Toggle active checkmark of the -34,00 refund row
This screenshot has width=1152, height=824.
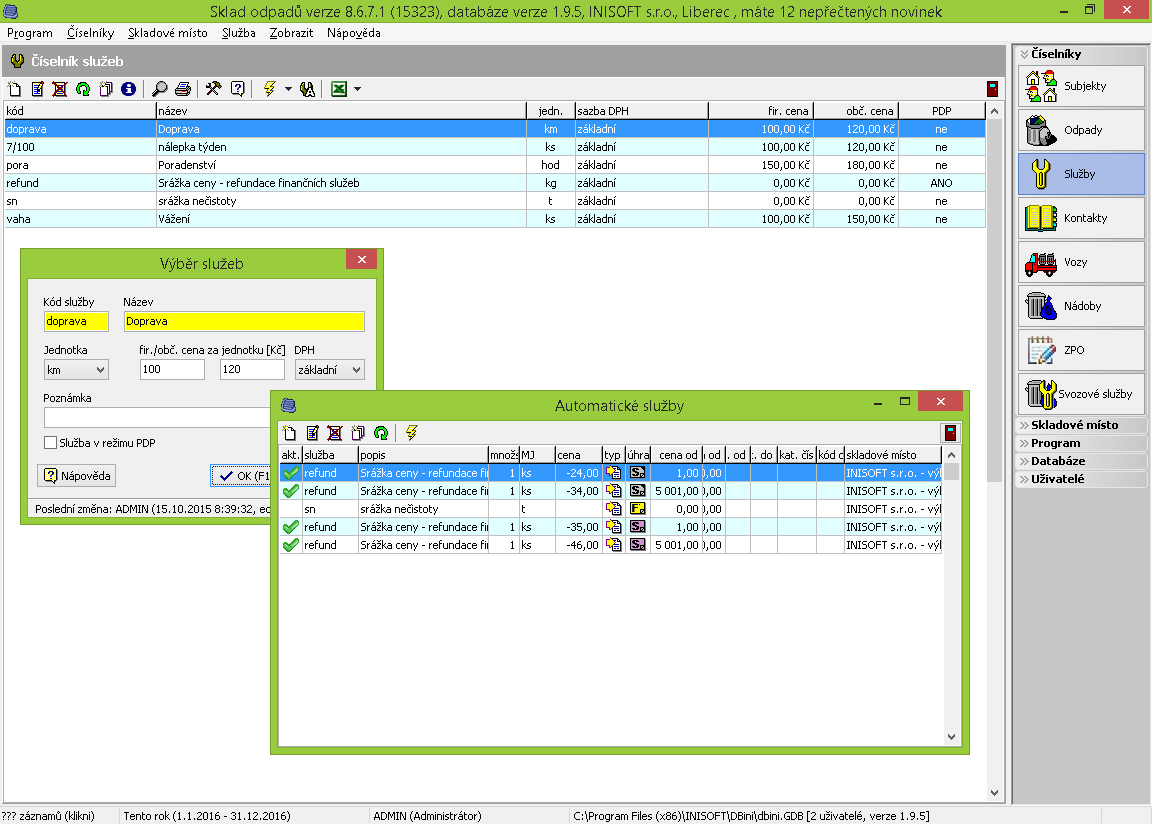click(x=291, y=491)
